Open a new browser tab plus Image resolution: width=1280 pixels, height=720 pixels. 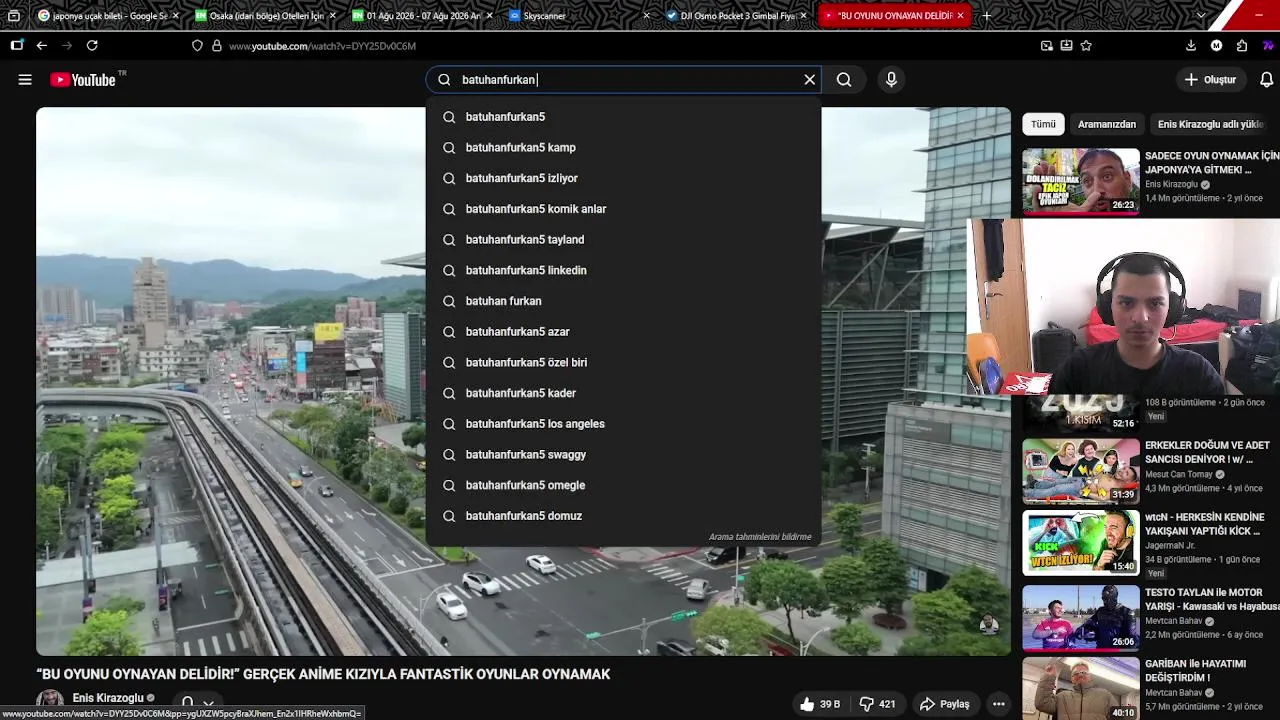tap(987, 16)
